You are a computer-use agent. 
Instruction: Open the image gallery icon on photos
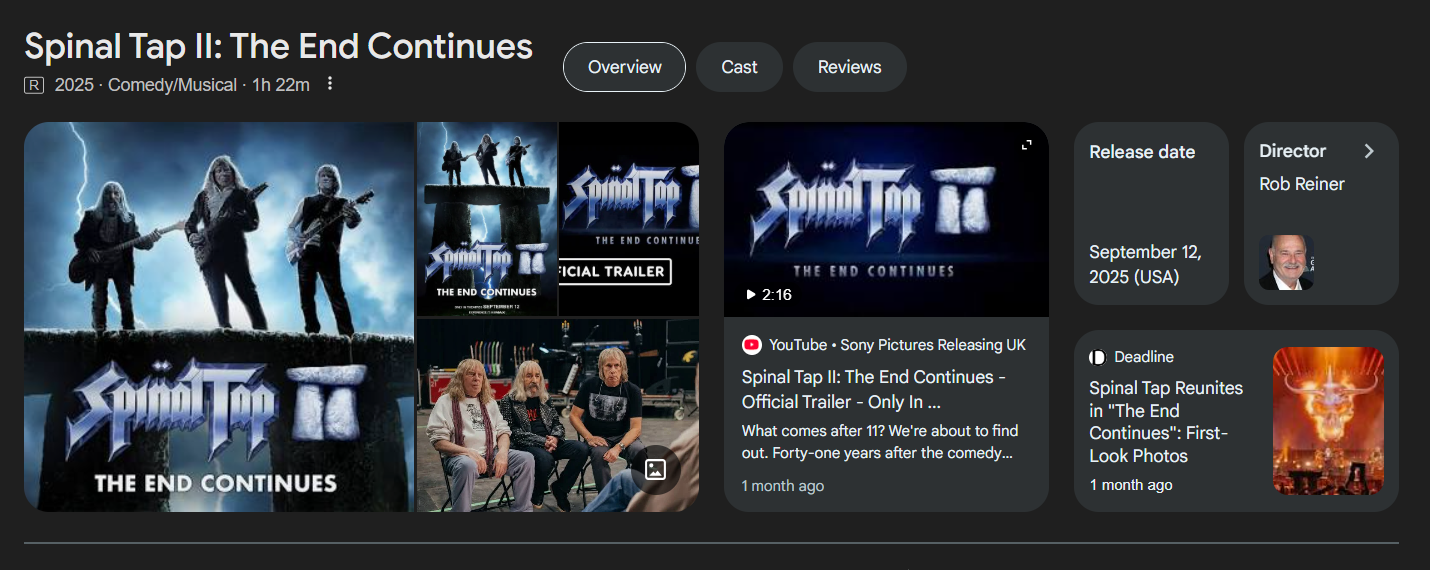coord(655,469)
